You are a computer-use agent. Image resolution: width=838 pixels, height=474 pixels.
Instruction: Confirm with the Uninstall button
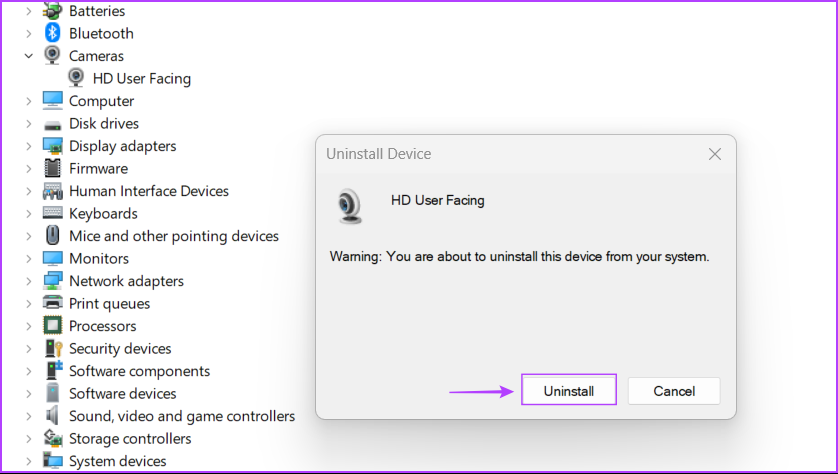click(x=568, y=390)
